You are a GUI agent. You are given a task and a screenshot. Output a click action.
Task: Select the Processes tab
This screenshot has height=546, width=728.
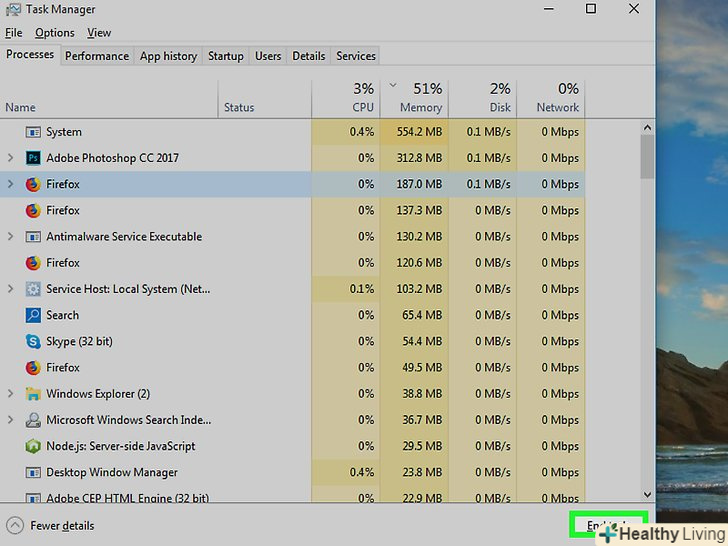[30, 55]
